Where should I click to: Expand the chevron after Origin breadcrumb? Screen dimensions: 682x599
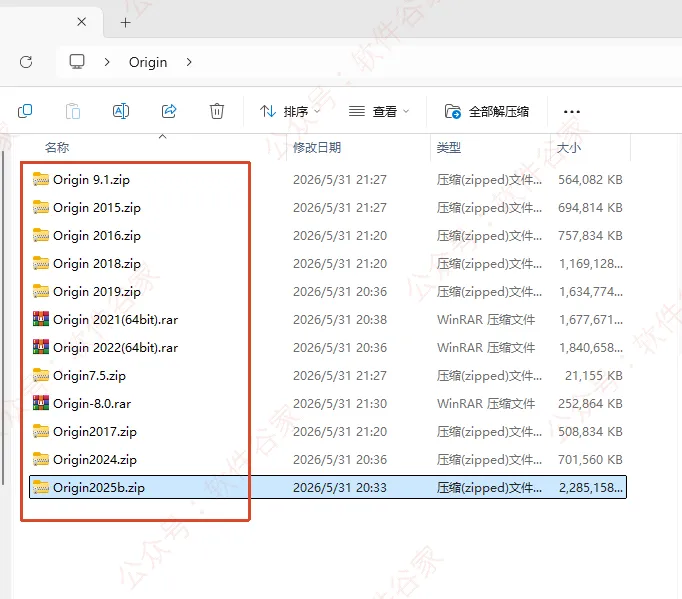coord(189,62)
